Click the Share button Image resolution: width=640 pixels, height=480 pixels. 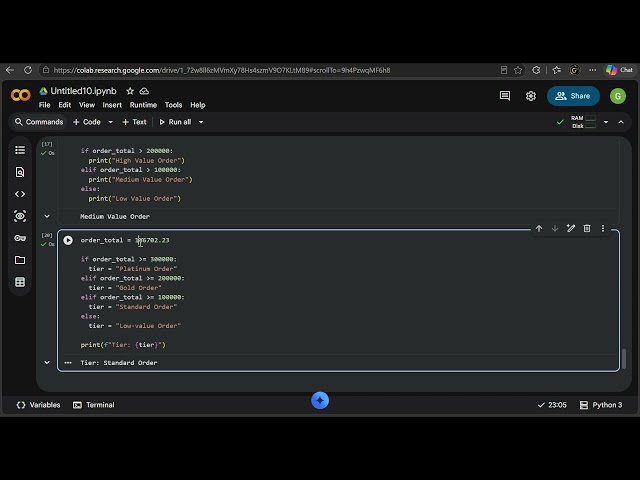pos(573,96)
